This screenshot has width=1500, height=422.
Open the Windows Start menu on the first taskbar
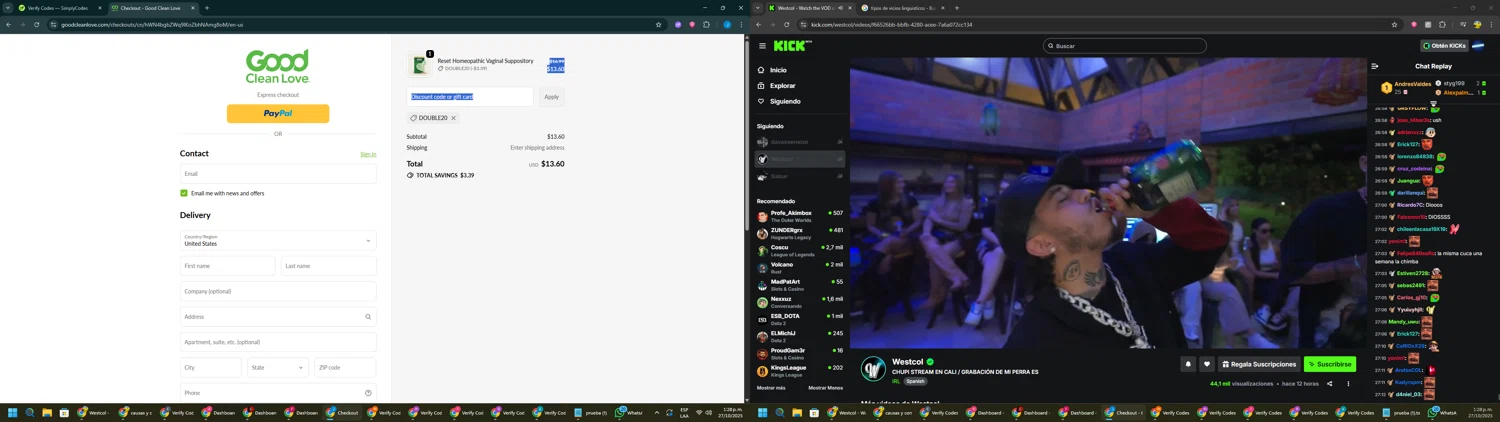pyautogui.click(x=13, y=412)
